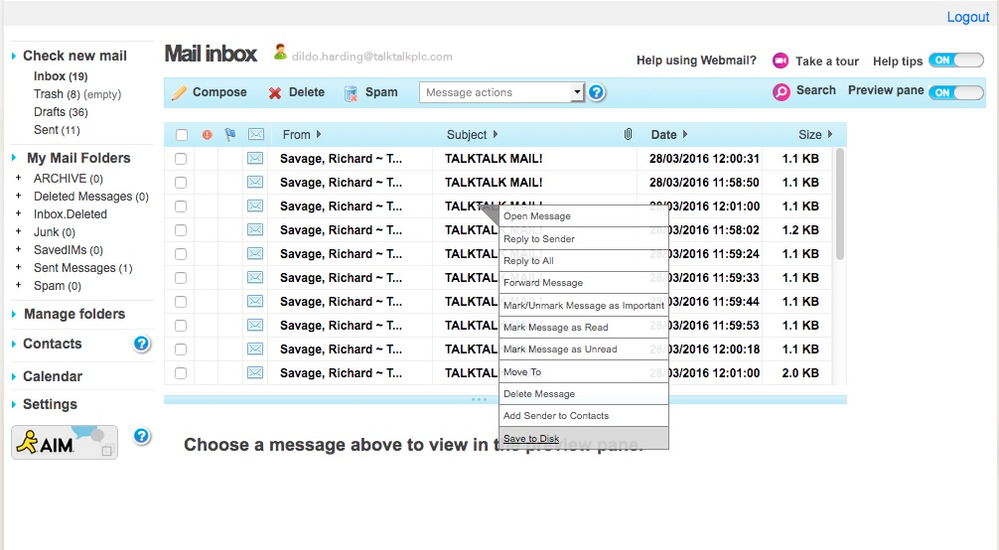Click envelope icon of 11:59:24 message

(x=255, y=254)
